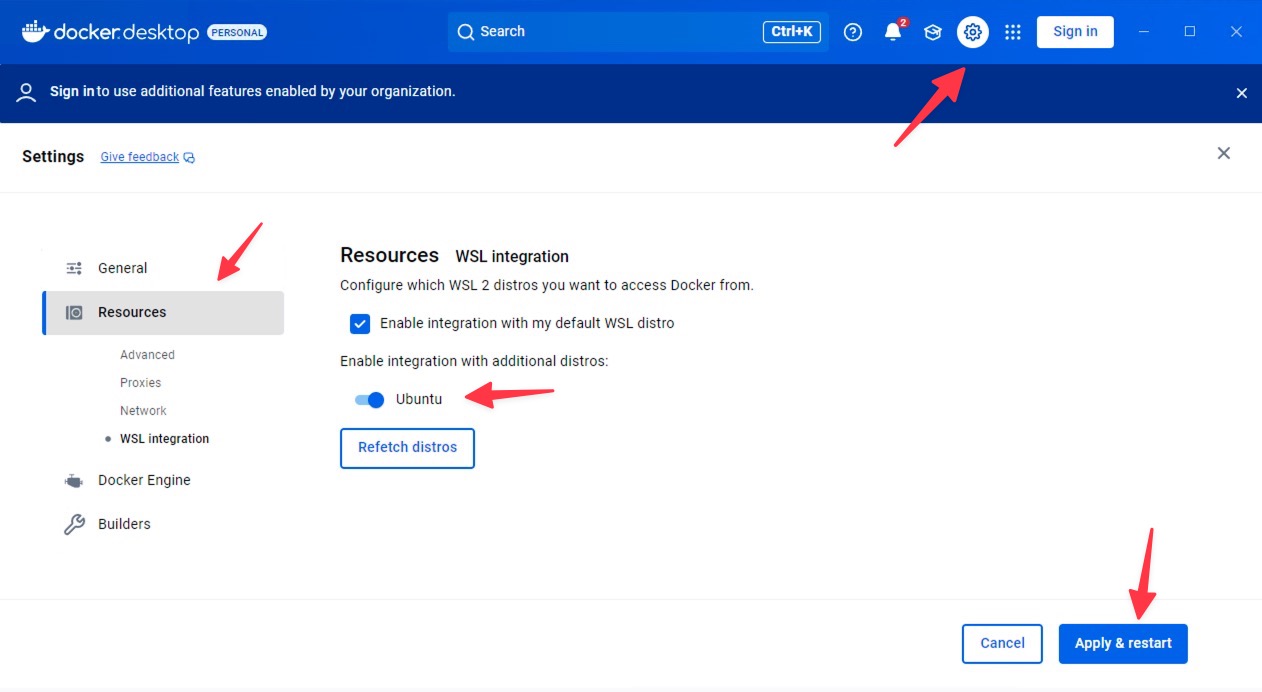Dismiss the sign-in banner

[x=1242, y=93]
